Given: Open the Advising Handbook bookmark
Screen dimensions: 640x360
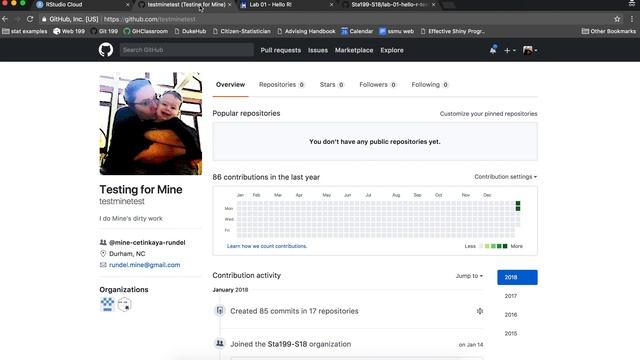Looking at the screenshot, I should pos(306,31).
